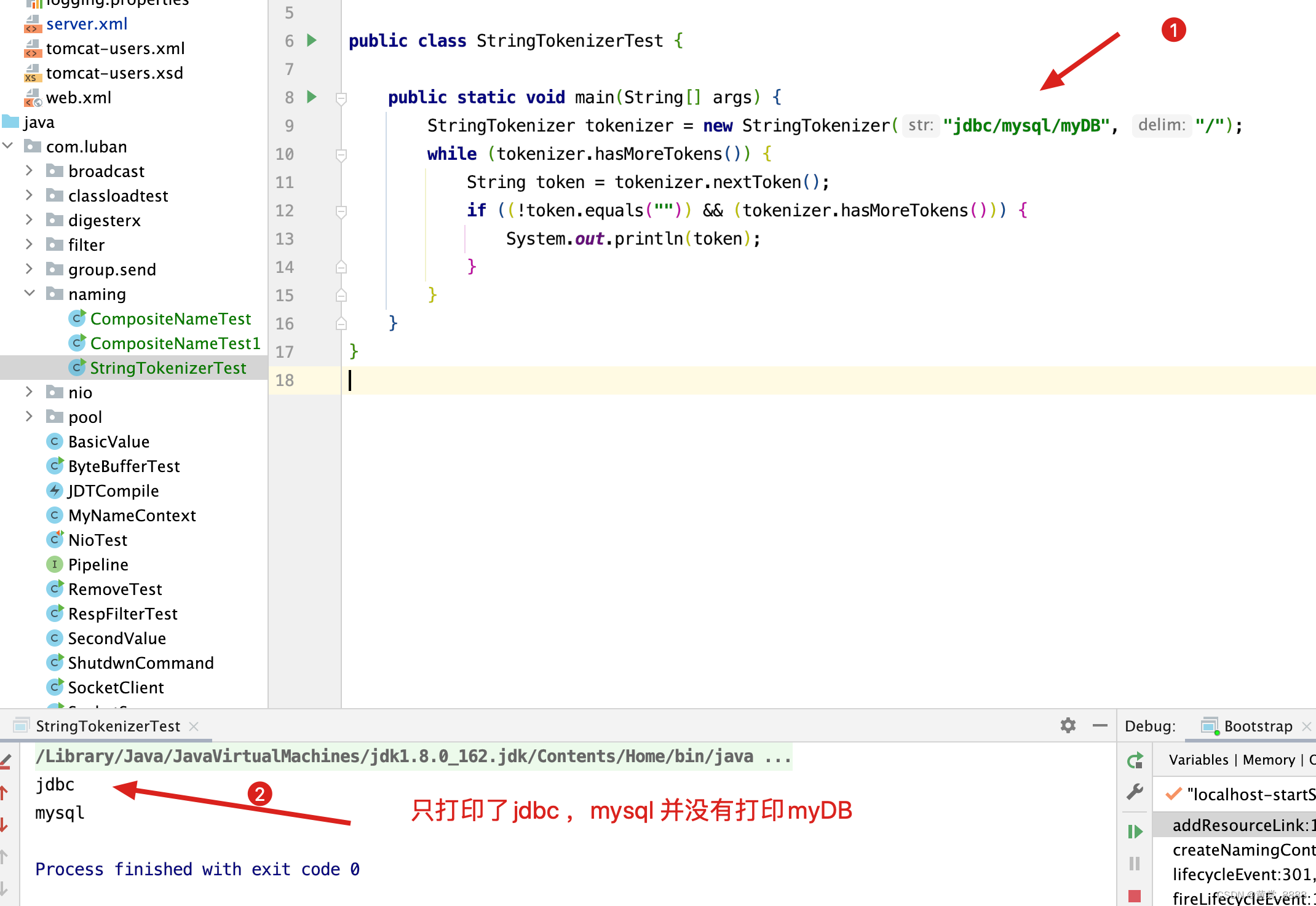This screenshot has width=1316, height=906.
Task: Switch to the Memory debug tab
Action: pos(1269,760)
